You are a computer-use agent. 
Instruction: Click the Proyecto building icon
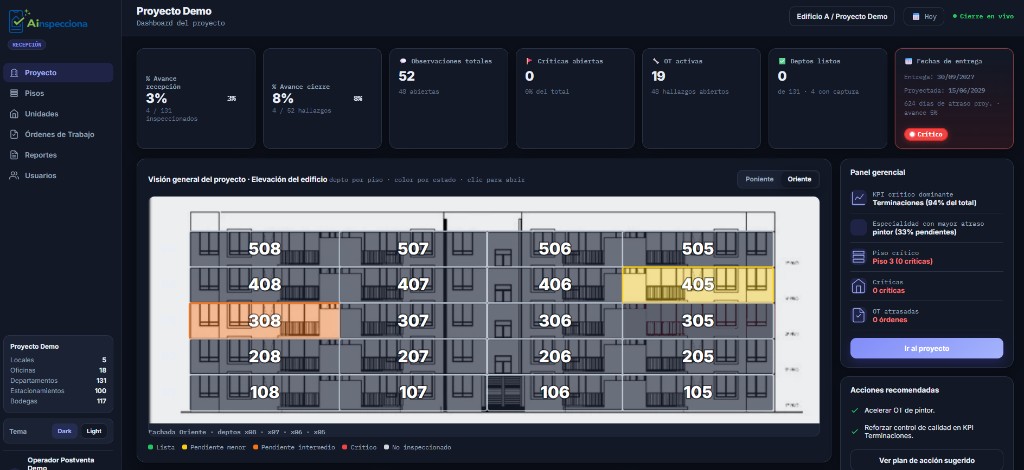coord(14,72)
